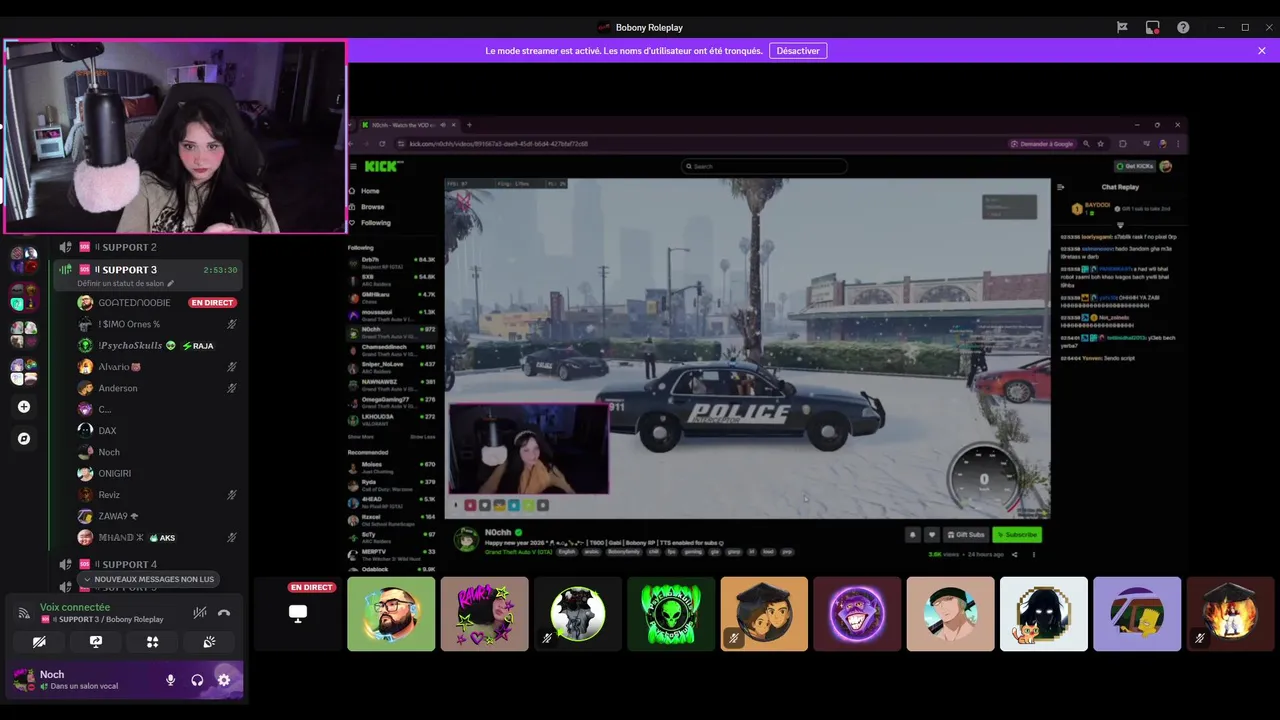
Task: Toggle Discord headphones deafen
Action: [197, 680]
